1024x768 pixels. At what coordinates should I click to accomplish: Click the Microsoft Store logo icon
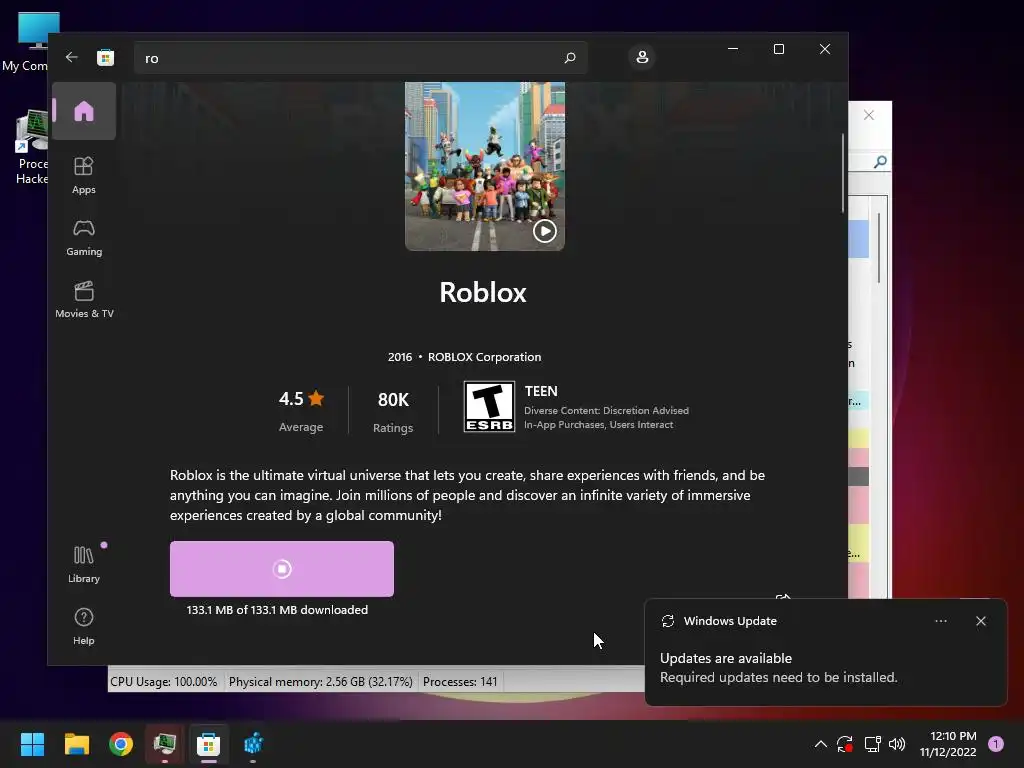pos(105,57)
